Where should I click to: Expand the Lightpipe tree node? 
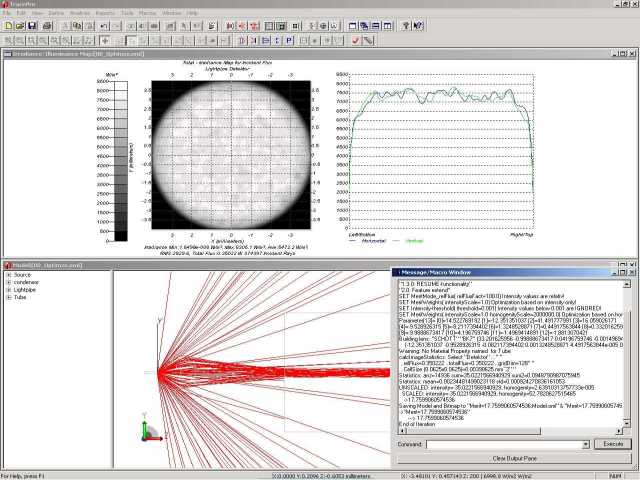[9, 290]
